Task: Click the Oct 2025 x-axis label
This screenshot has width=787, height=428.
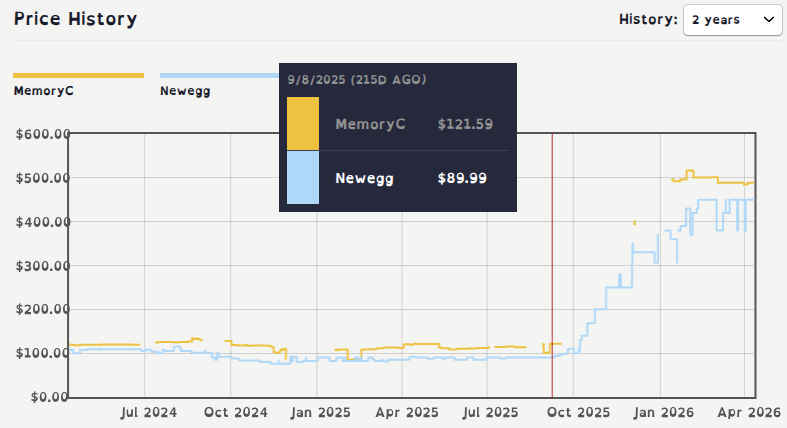Action: (578, 412)
